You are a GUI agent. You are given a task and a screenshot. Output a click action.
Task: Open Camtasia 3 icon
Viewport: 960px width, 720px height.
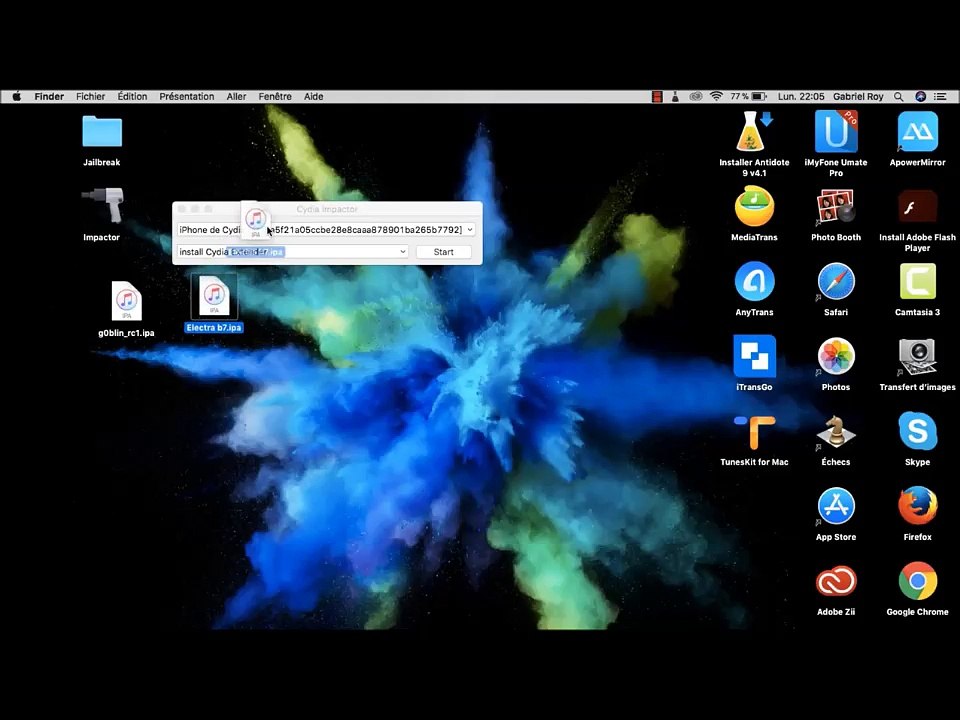click(x=917, y=282)
